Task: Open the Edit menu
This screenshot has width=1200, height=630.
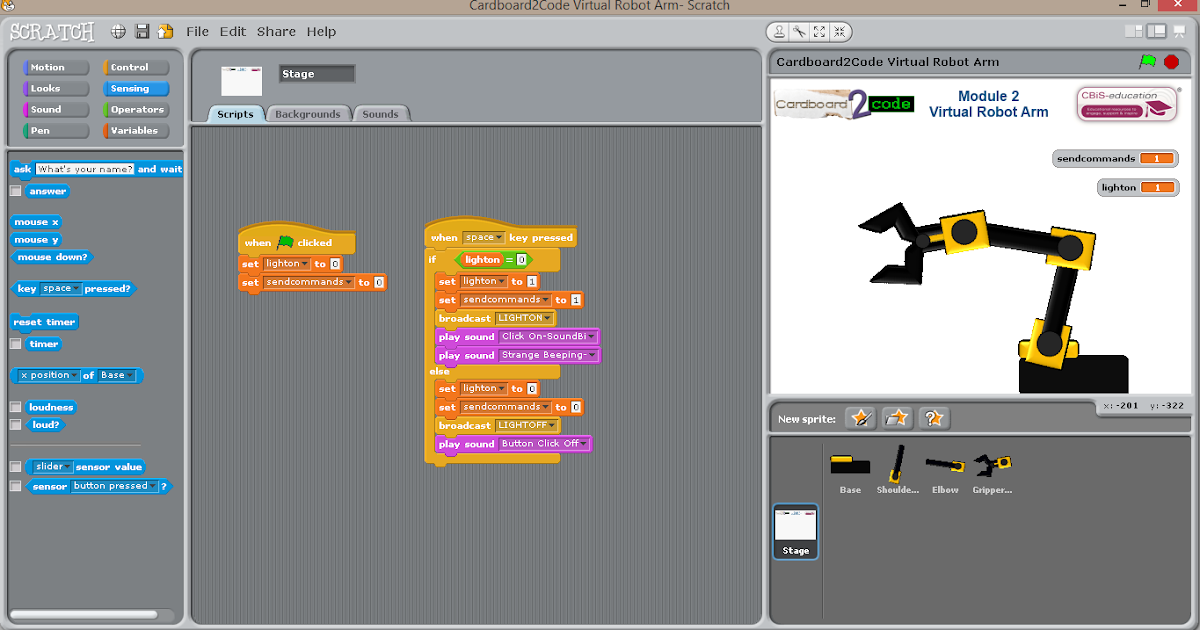Action: click(233, 31)
